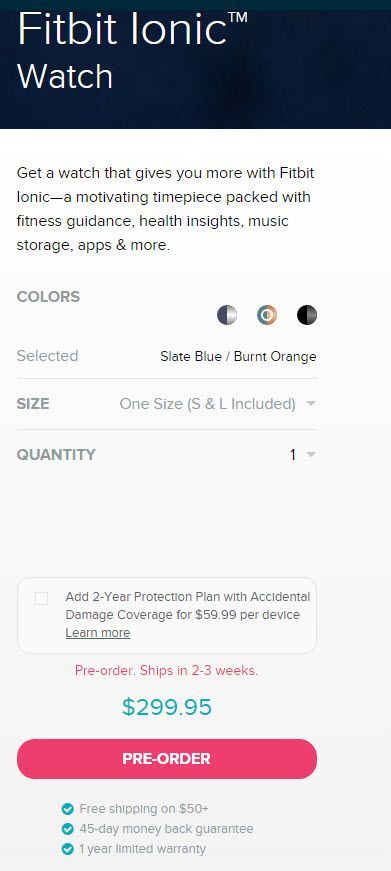Open the Learn more link

[98, 633]
